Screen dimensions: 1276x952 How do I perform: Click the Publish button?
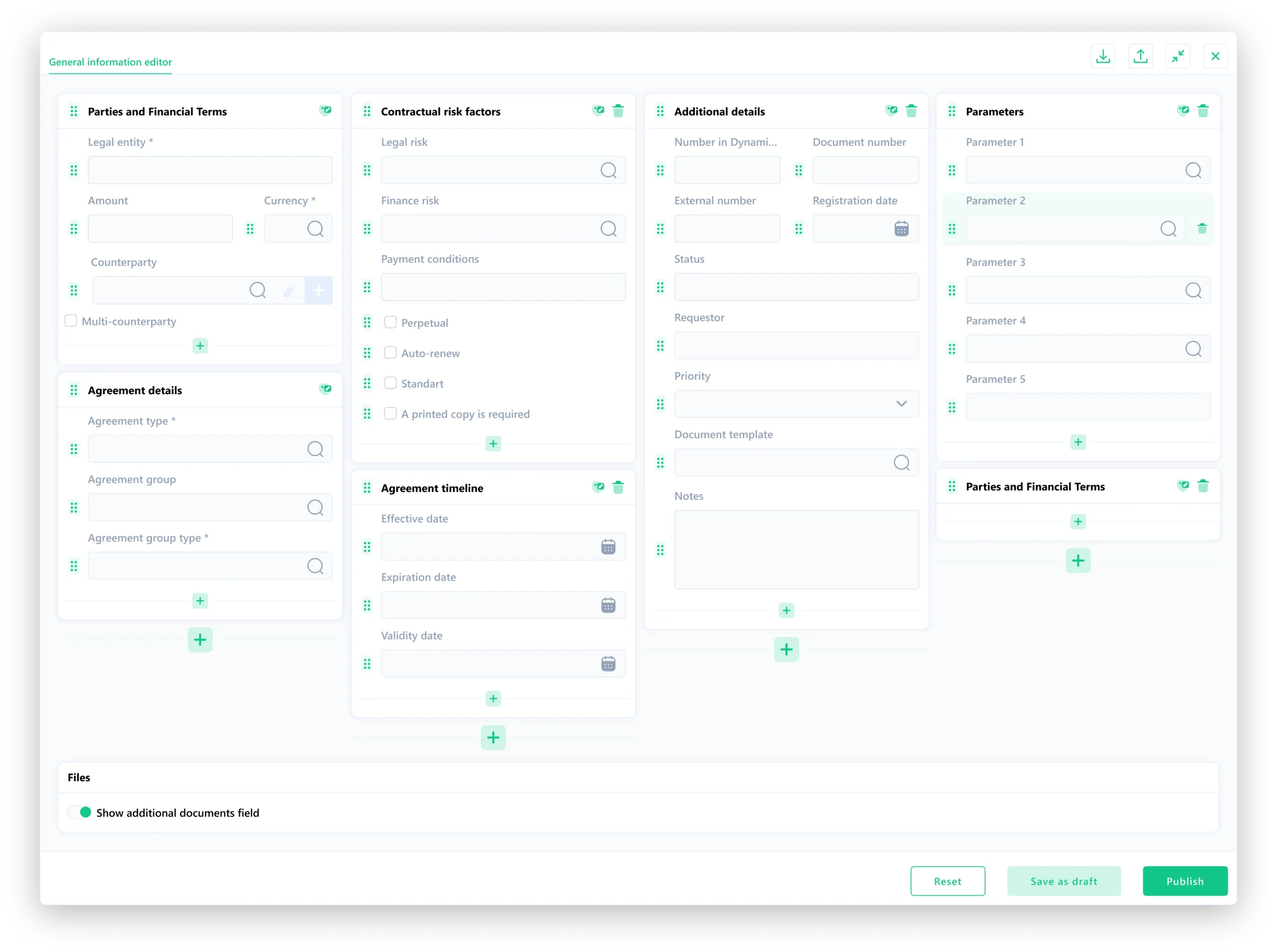(1185, 881)
